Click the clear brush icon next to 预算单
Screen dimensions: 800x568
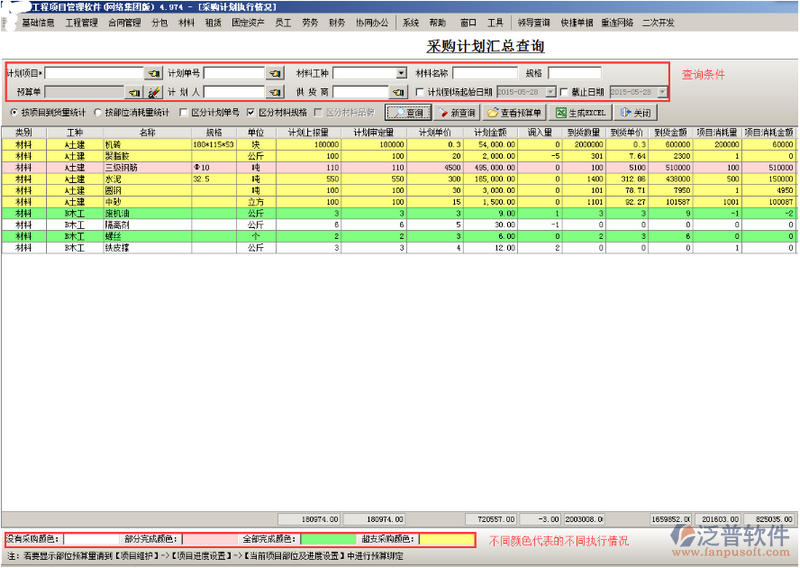154,93
